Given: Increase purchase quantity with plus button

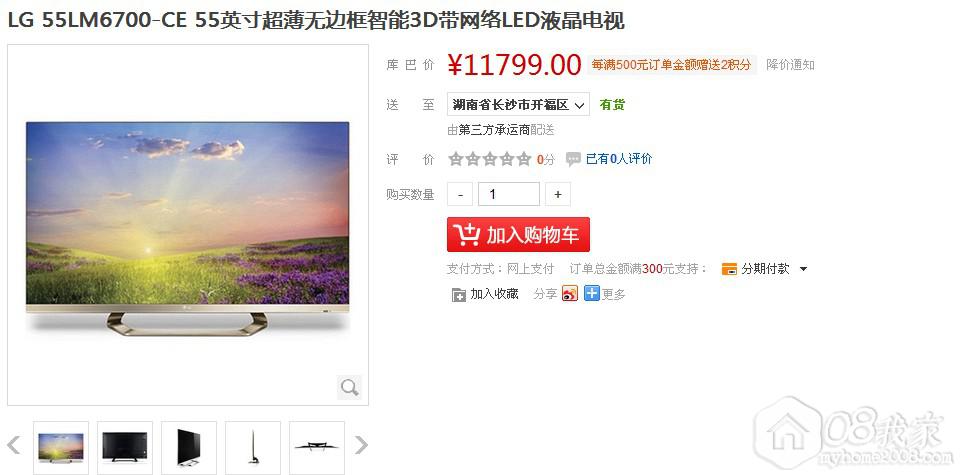Looking at the screenshot, I should (558, 194).
